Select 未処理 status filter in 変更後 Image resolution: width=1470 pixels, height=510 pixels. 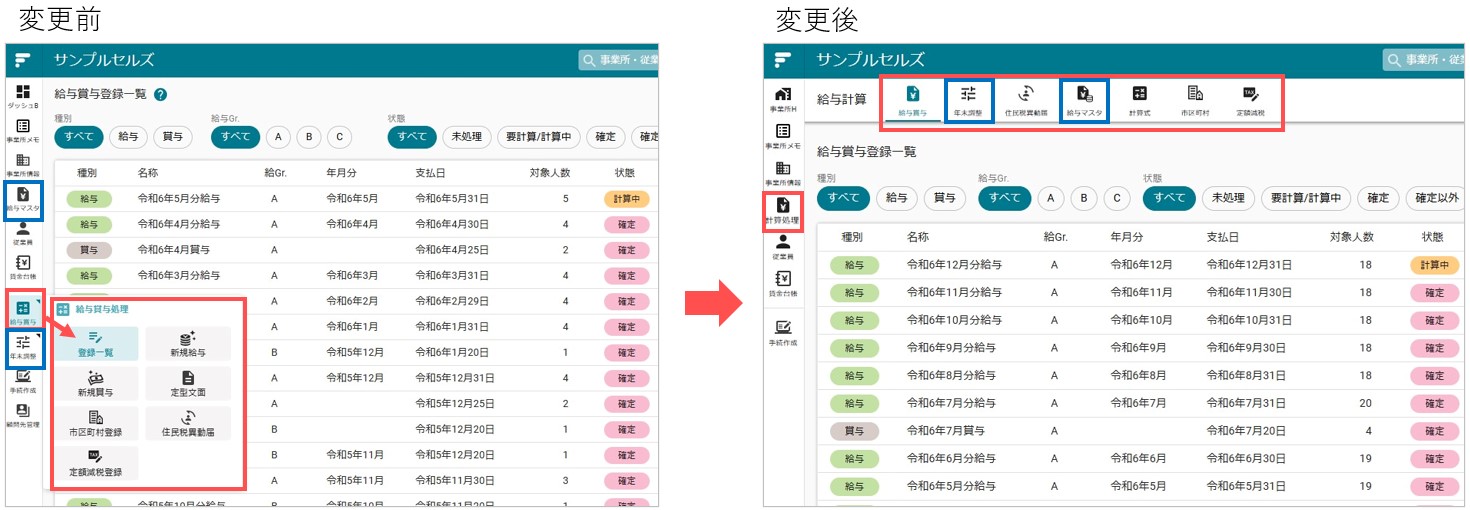[1228, 198]
